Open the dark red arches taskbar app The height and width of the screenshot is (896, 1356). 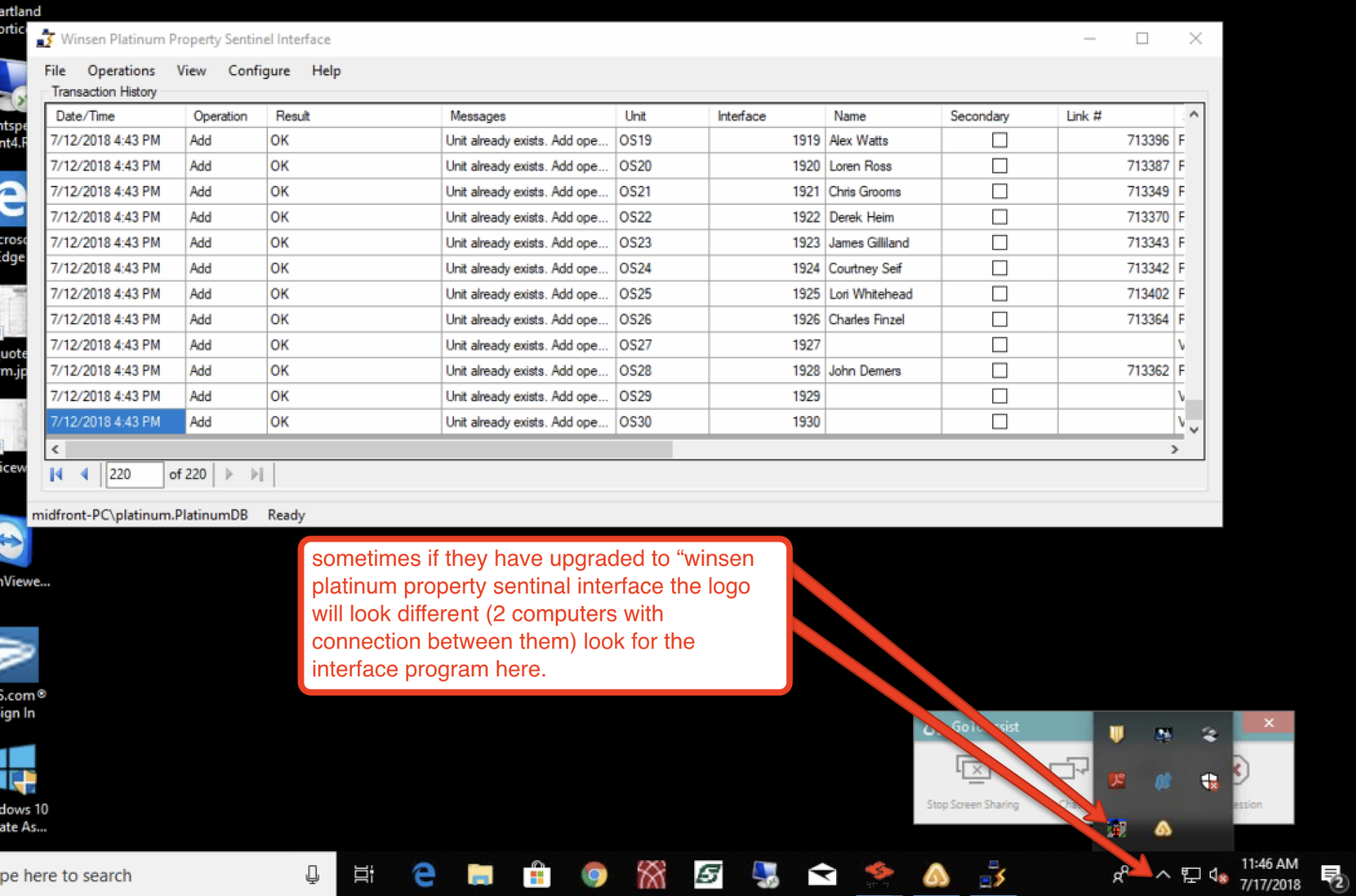pyautogui.click(x=651, y=874)
